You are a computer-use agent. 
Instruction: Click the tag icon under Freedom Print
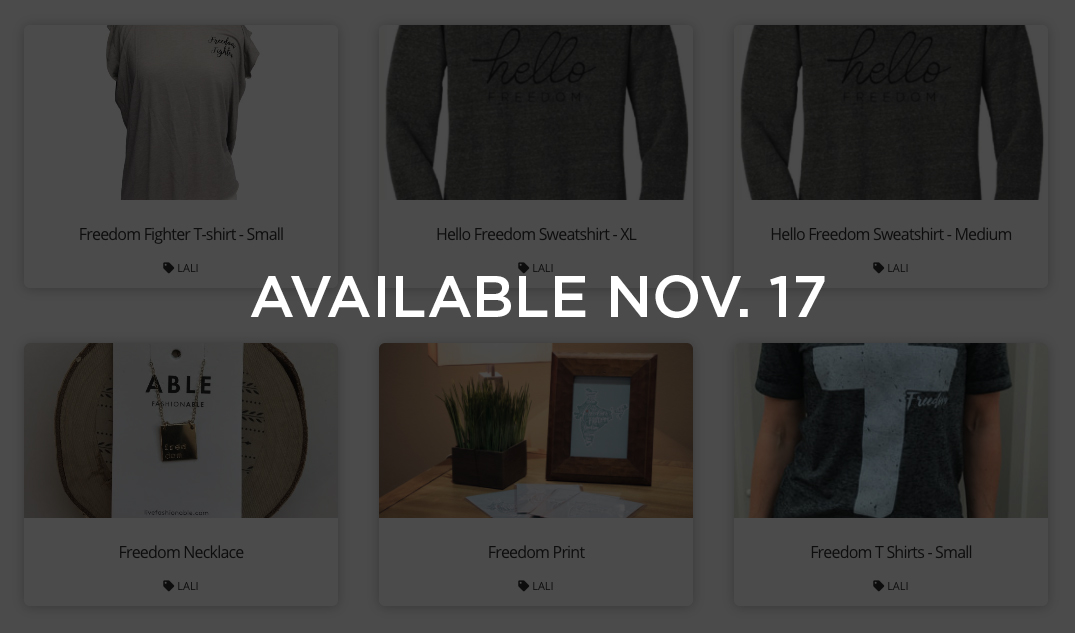click(523, 586)
